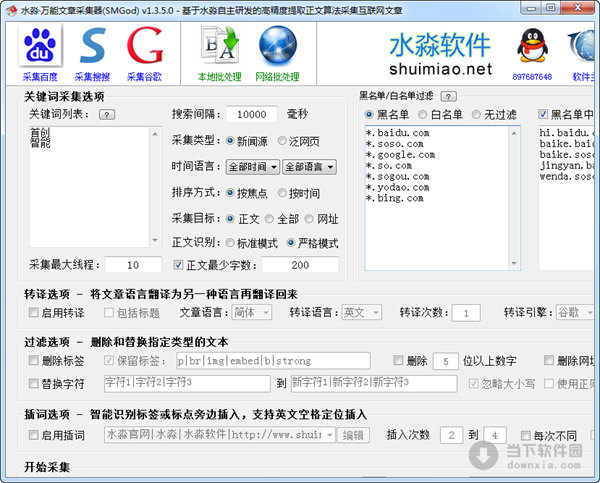Toggle the 删除网址 checkbox
This screenshot has height=483, width=600.
[x=549, y=360]
